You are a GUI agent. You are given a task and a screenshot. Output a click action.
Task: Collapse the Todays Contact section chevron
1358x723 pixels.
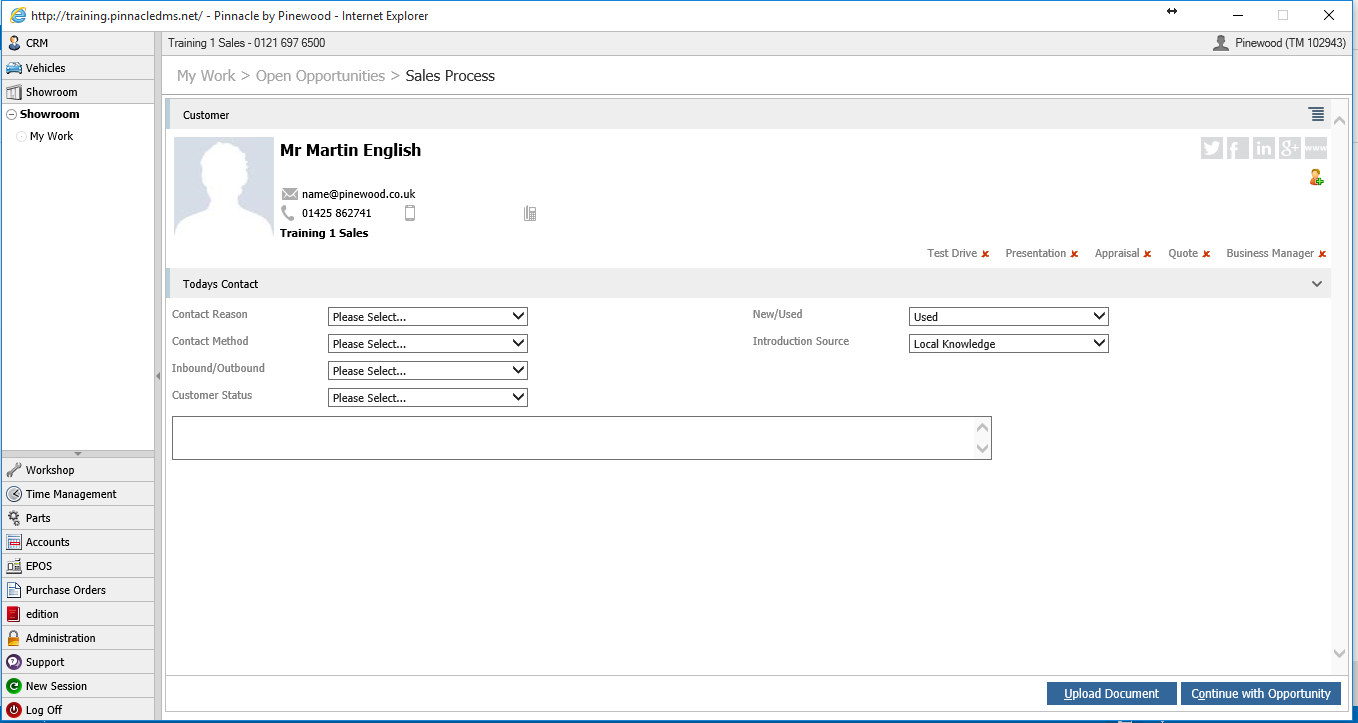click(1317, 284)
